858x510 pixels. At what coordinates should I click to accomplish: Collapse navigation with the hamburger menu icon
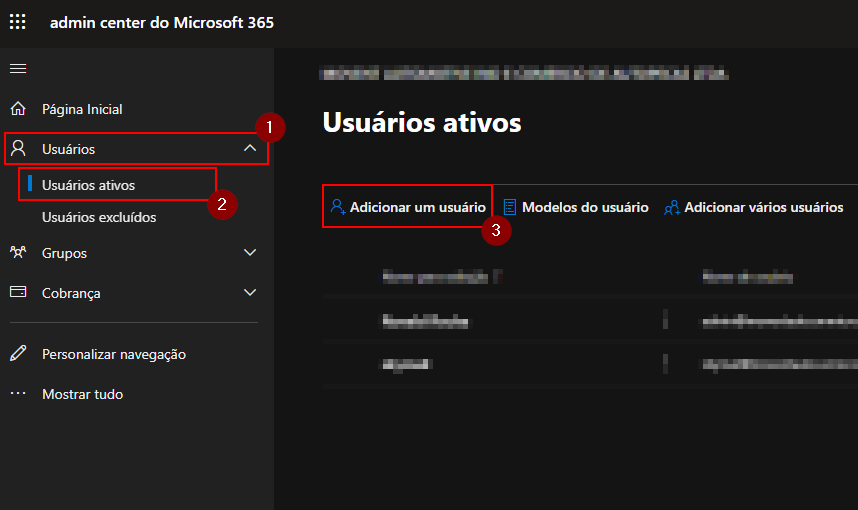point(18,68)
